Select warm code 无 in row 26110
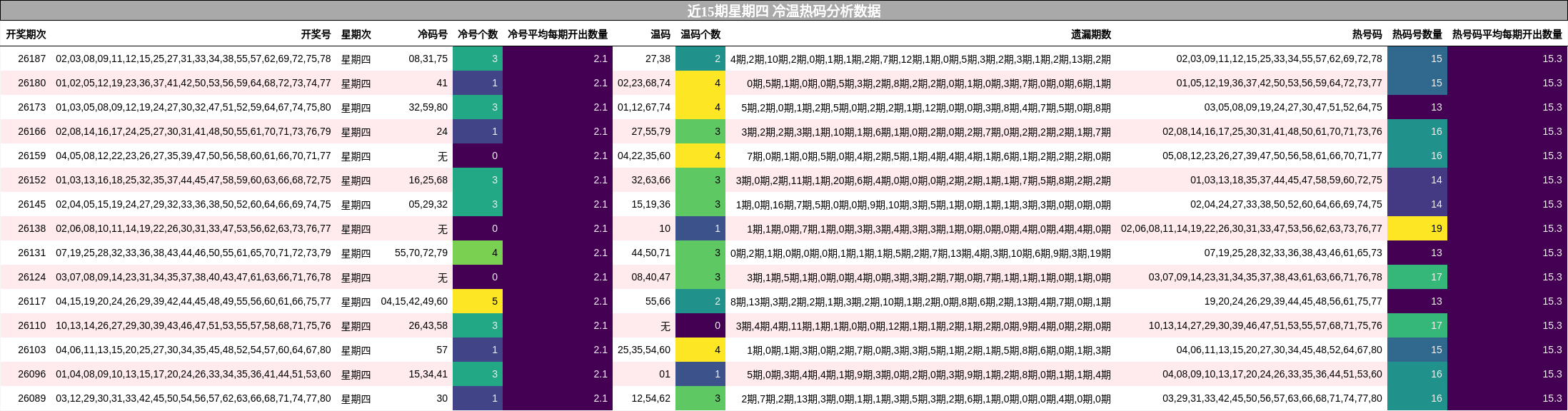 point(665,325)
